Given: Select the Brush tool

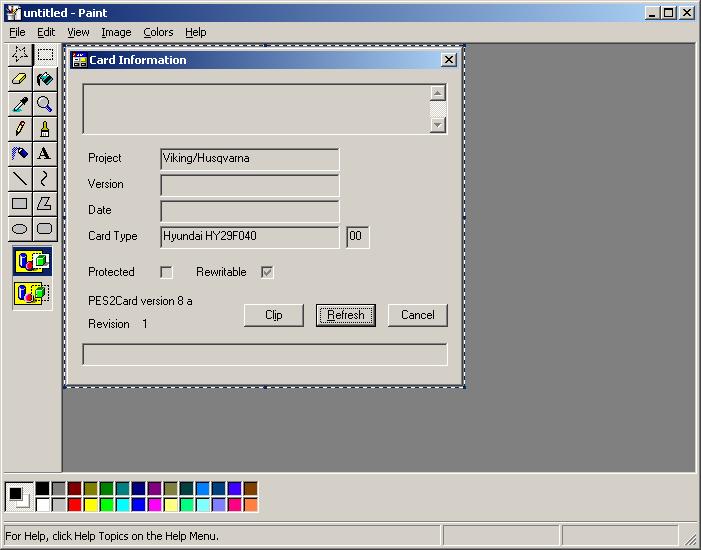Looking at the screenshot, I should pos(45,129).
